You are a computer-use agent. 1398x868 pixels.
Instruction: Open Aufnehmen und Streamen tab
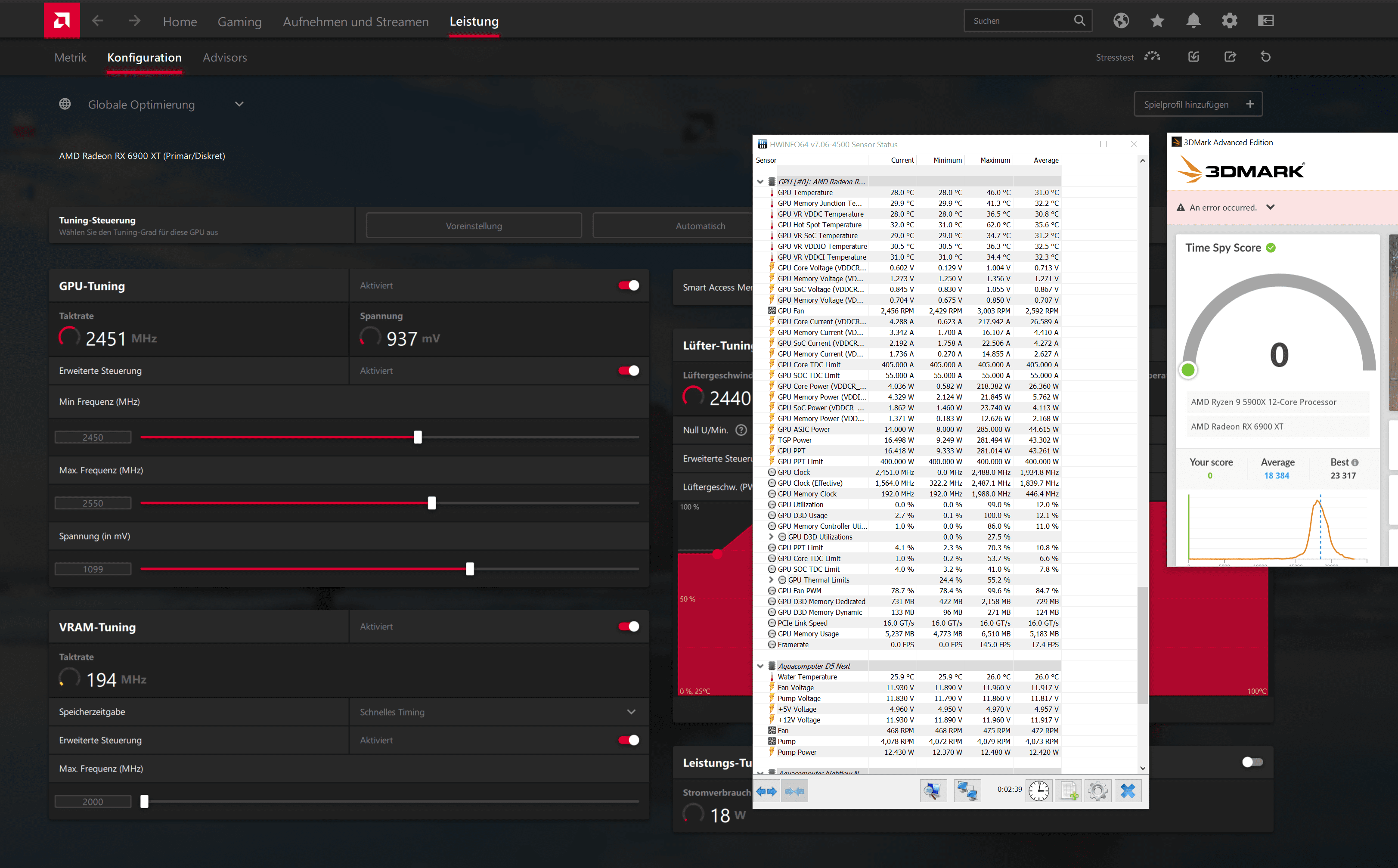[356, 21]
